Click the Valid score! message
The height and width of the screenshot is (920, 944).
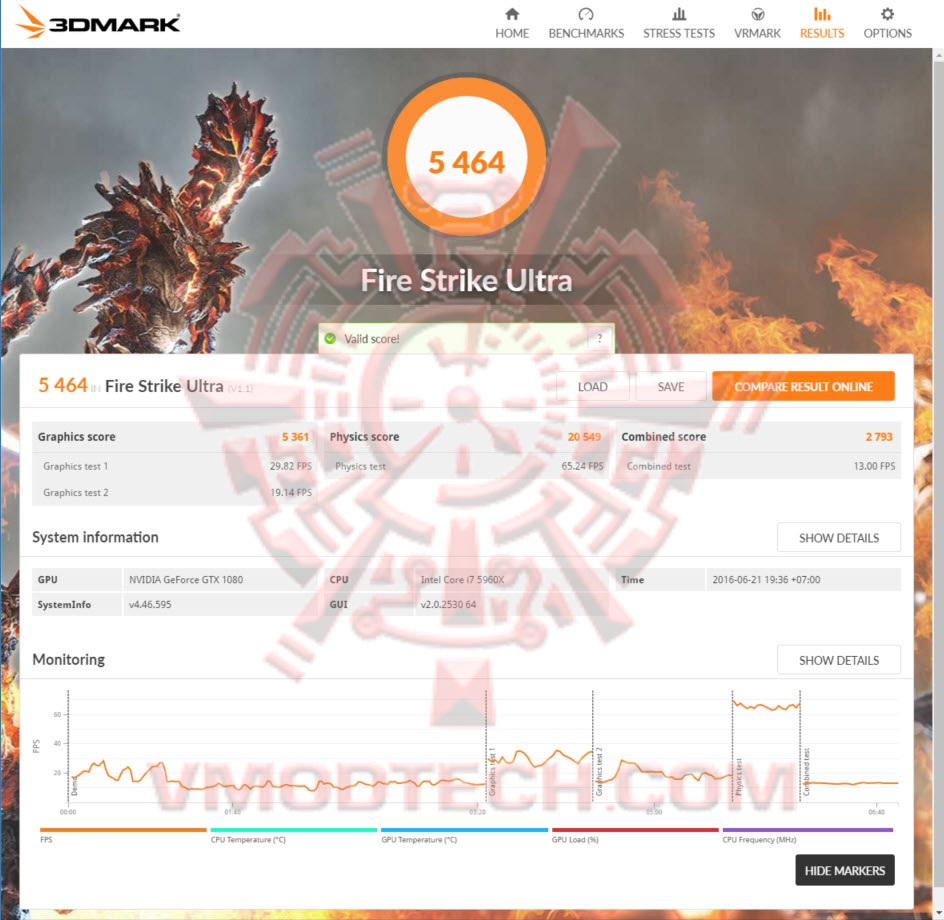click(x=371, y=339)
